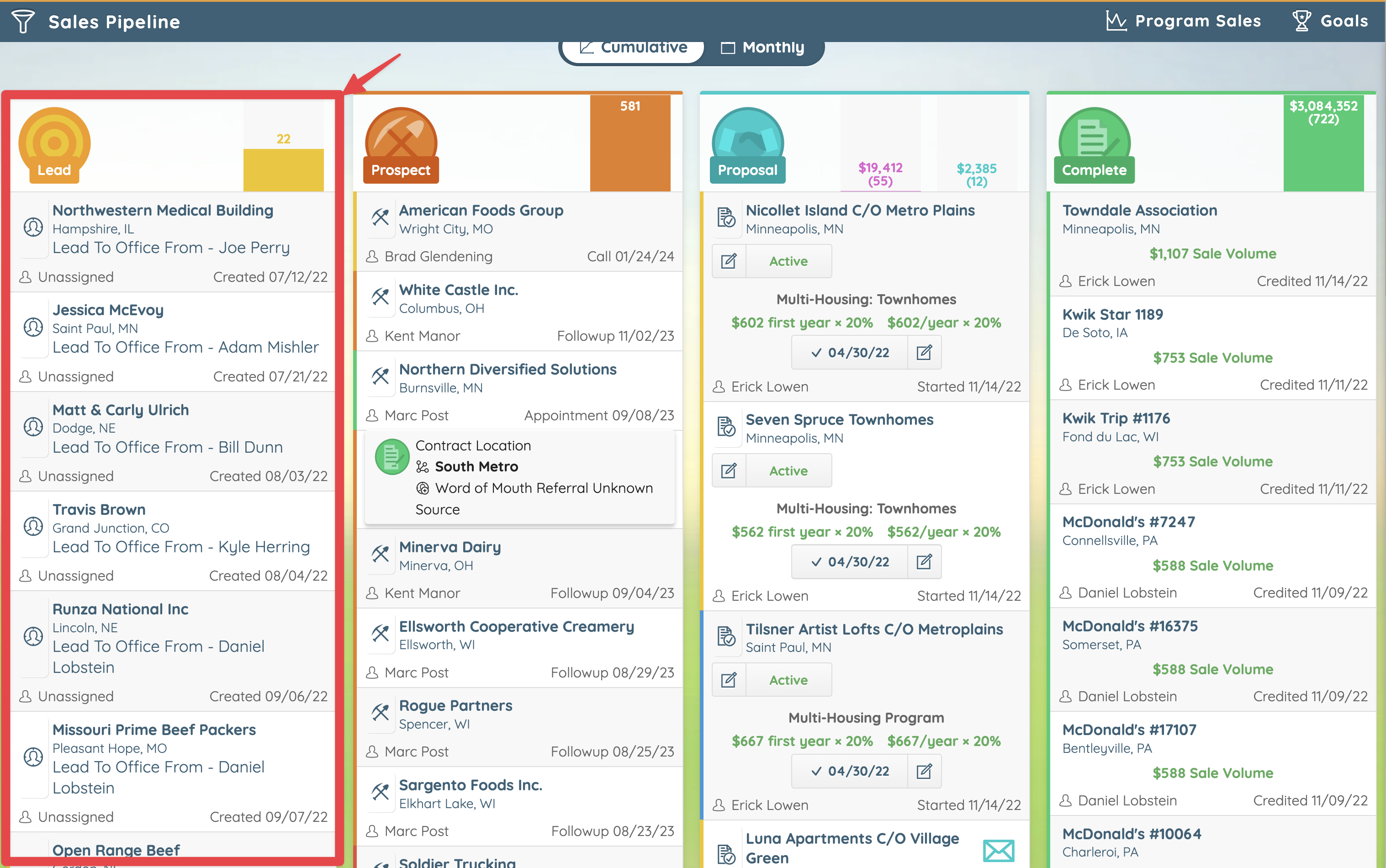Click the pickaxe icon on Rogue Partners card
This screenshot has width=1386, height=868.
click(380, 712)
